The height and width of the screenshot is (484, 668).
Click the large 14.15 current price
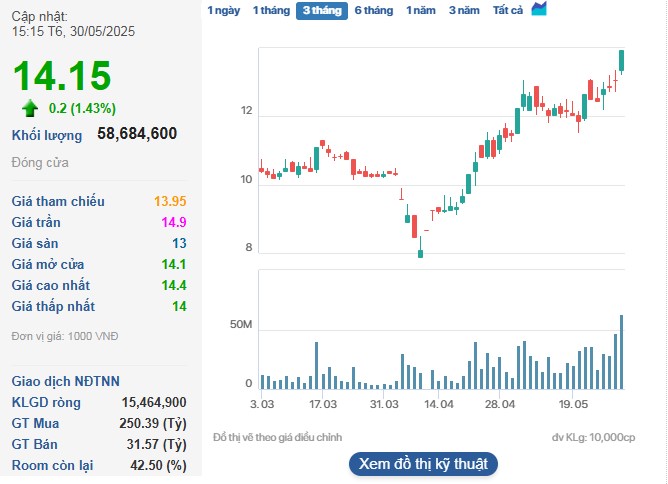(x=62, y=76)
